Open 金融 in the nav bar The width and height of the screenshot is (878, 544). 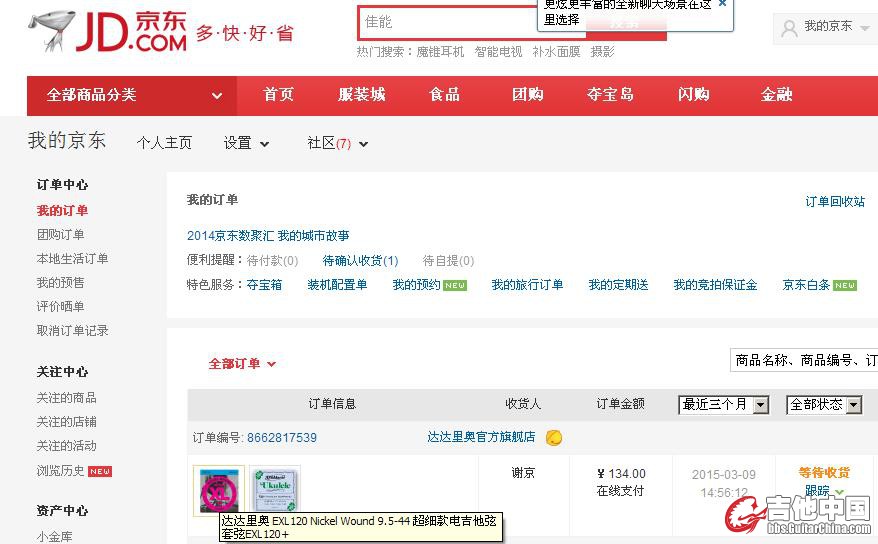[777, 95]
